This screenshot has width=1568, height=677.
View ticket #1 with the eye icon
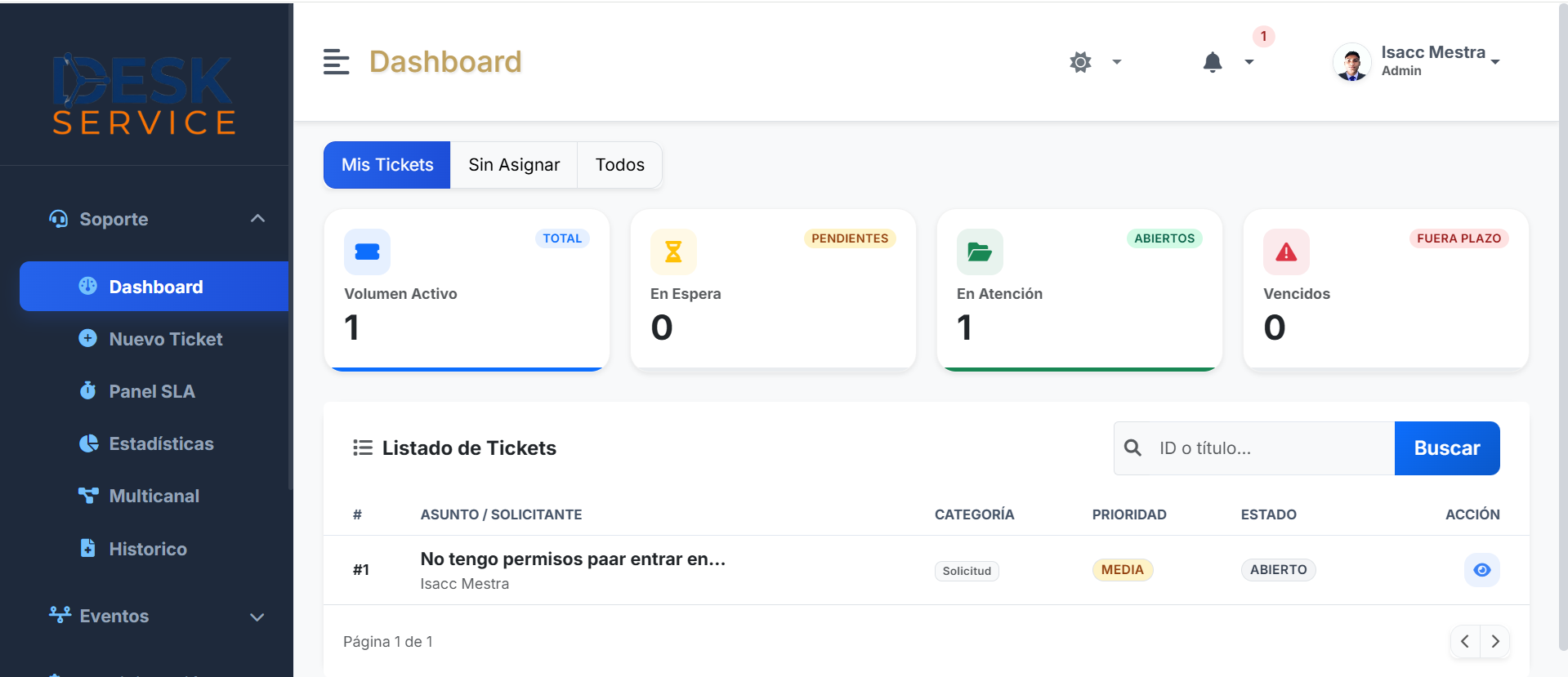pyautogui.click(x=1481, y=570)
